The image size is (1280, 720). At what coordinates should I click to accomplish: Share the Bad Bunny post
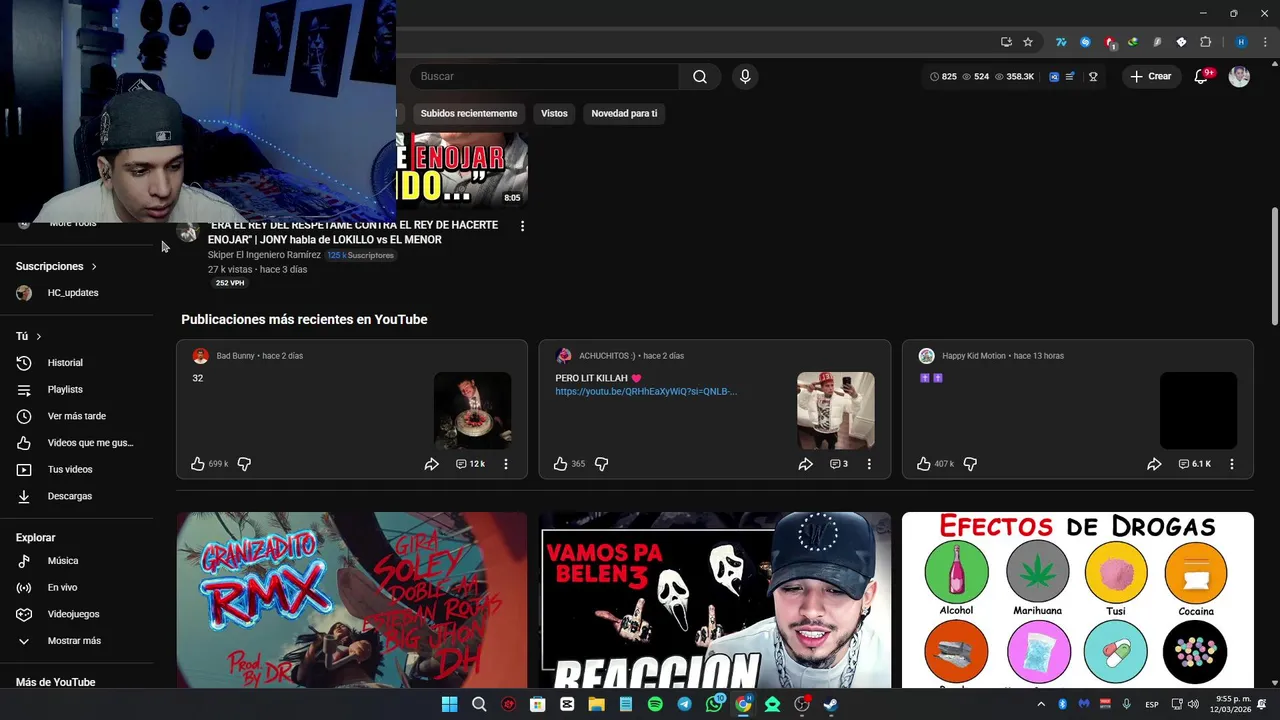click(432, 464)
